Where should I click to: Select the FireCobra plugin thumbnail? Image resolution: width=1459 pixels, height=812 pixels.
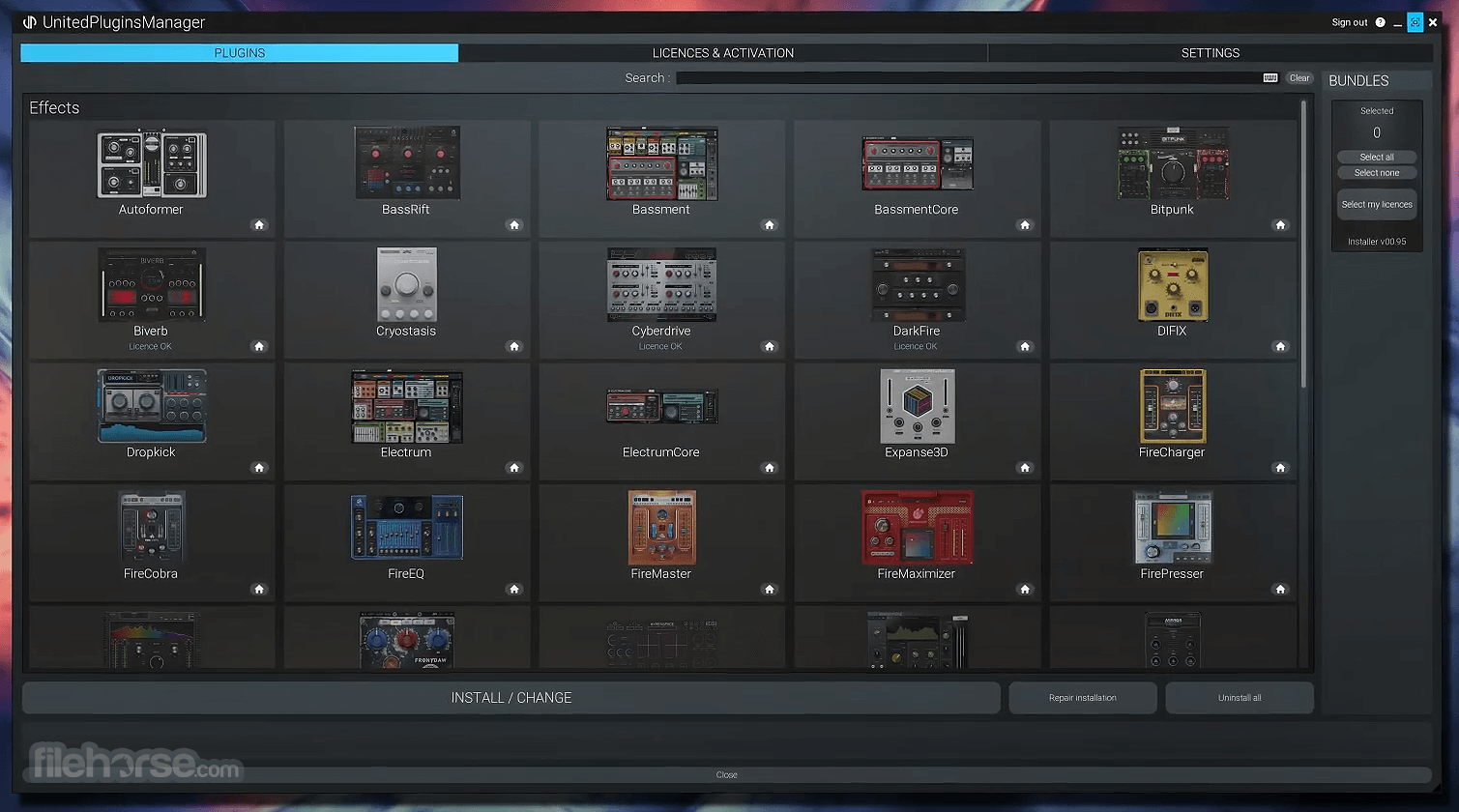tap(152, 528)
